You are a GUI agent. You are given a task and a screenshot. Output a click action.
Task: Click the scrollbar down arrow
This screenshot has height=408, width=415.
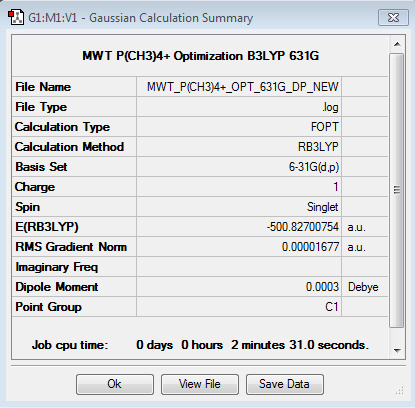tap(397, 350)
